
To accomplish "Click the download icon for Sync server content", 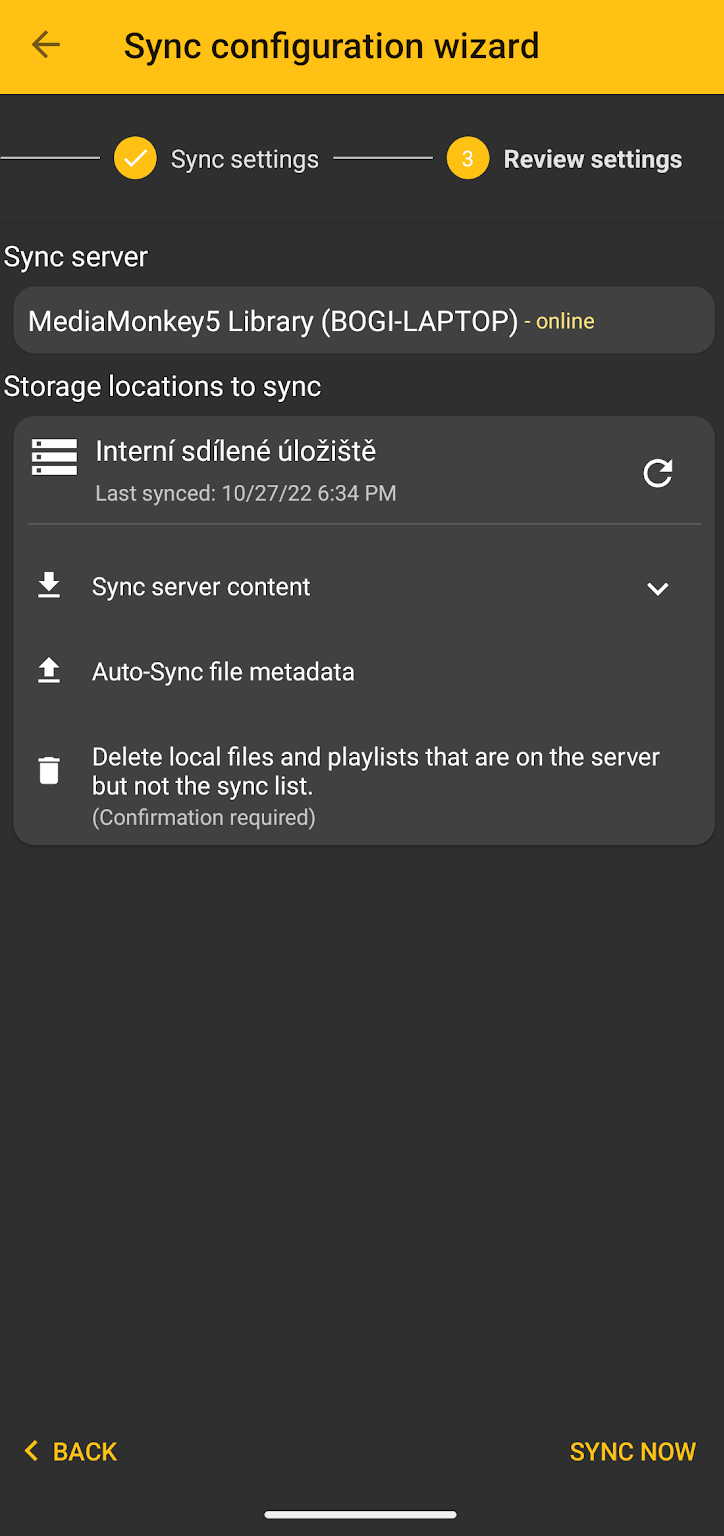I will tap(49, 586).
